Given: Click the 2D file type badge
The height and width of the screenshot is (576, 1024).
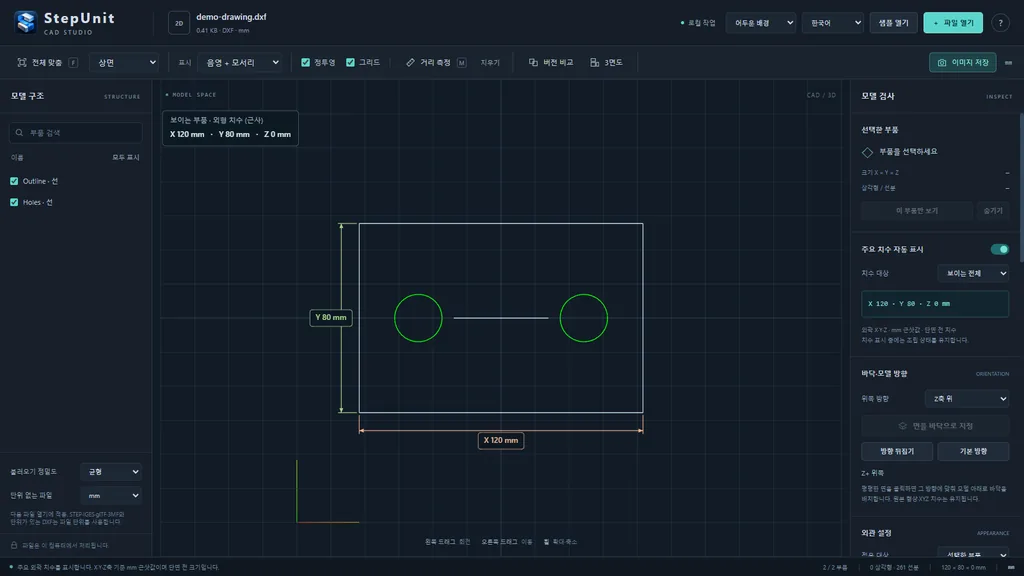Looking at the screenshot, I should (178, 23).
